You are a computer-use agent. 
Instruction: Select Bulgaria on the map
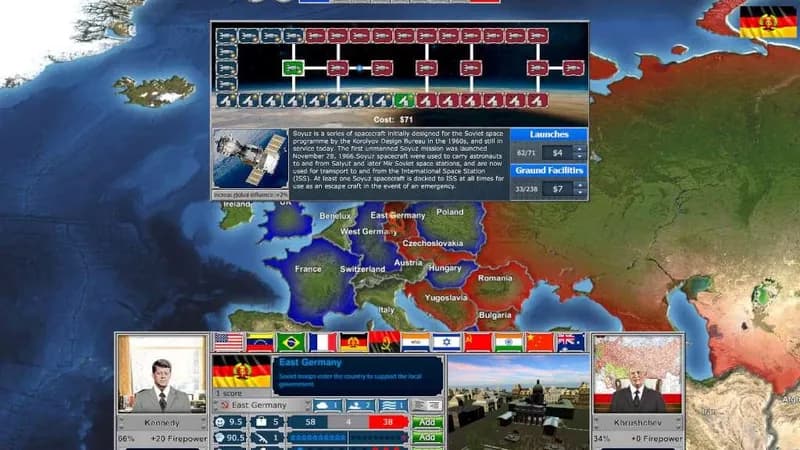click(495, 315)
